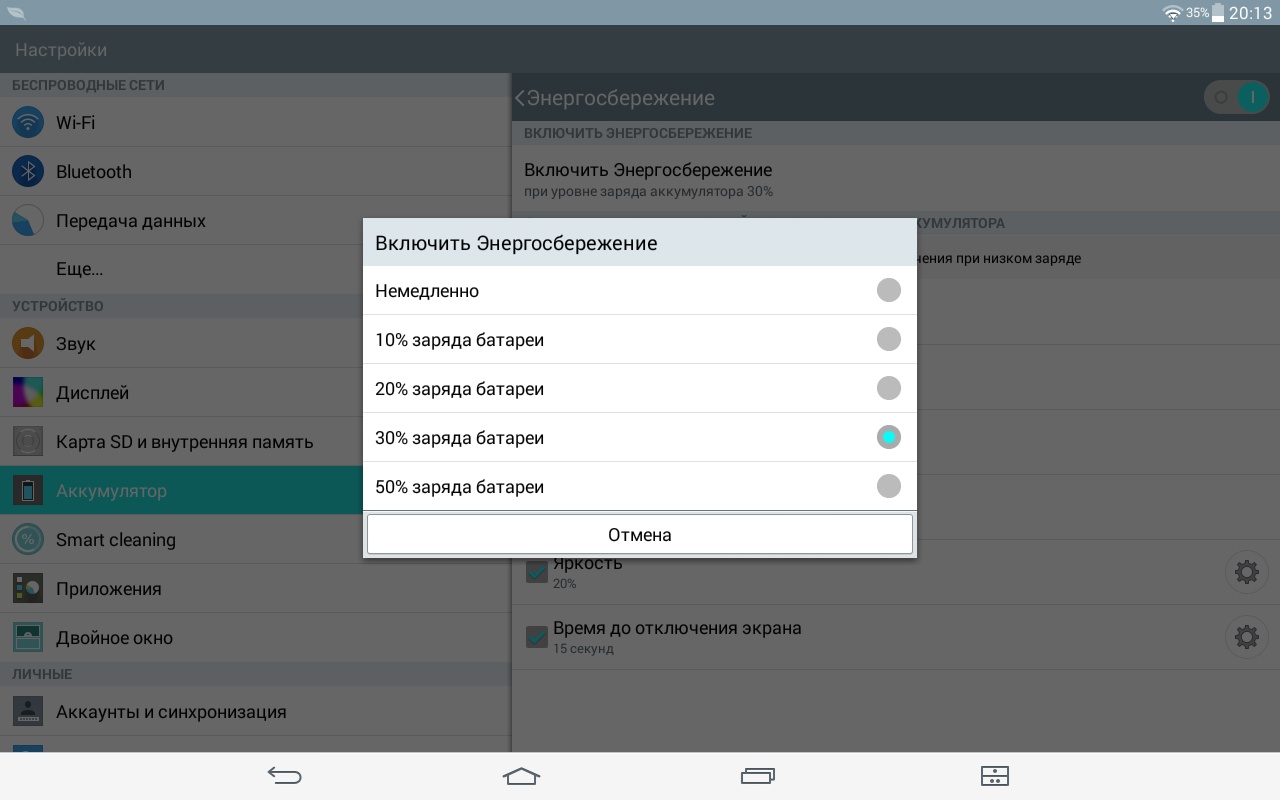Go back via Энергосбережение header chevron
Viewport: 1280px width, 800px height.
point(520,98)
